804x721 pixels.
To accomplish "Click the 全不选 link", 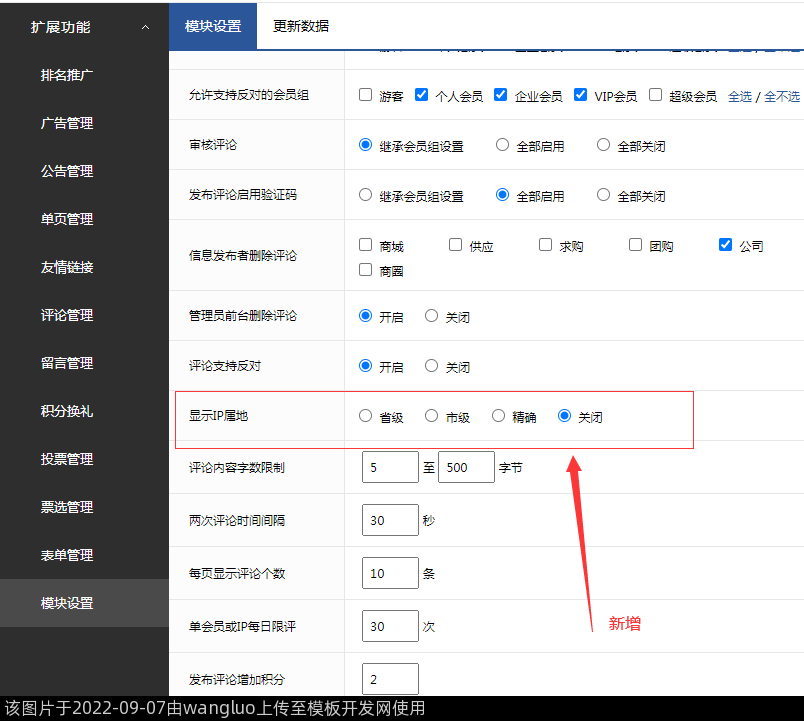I will [782, 96].
